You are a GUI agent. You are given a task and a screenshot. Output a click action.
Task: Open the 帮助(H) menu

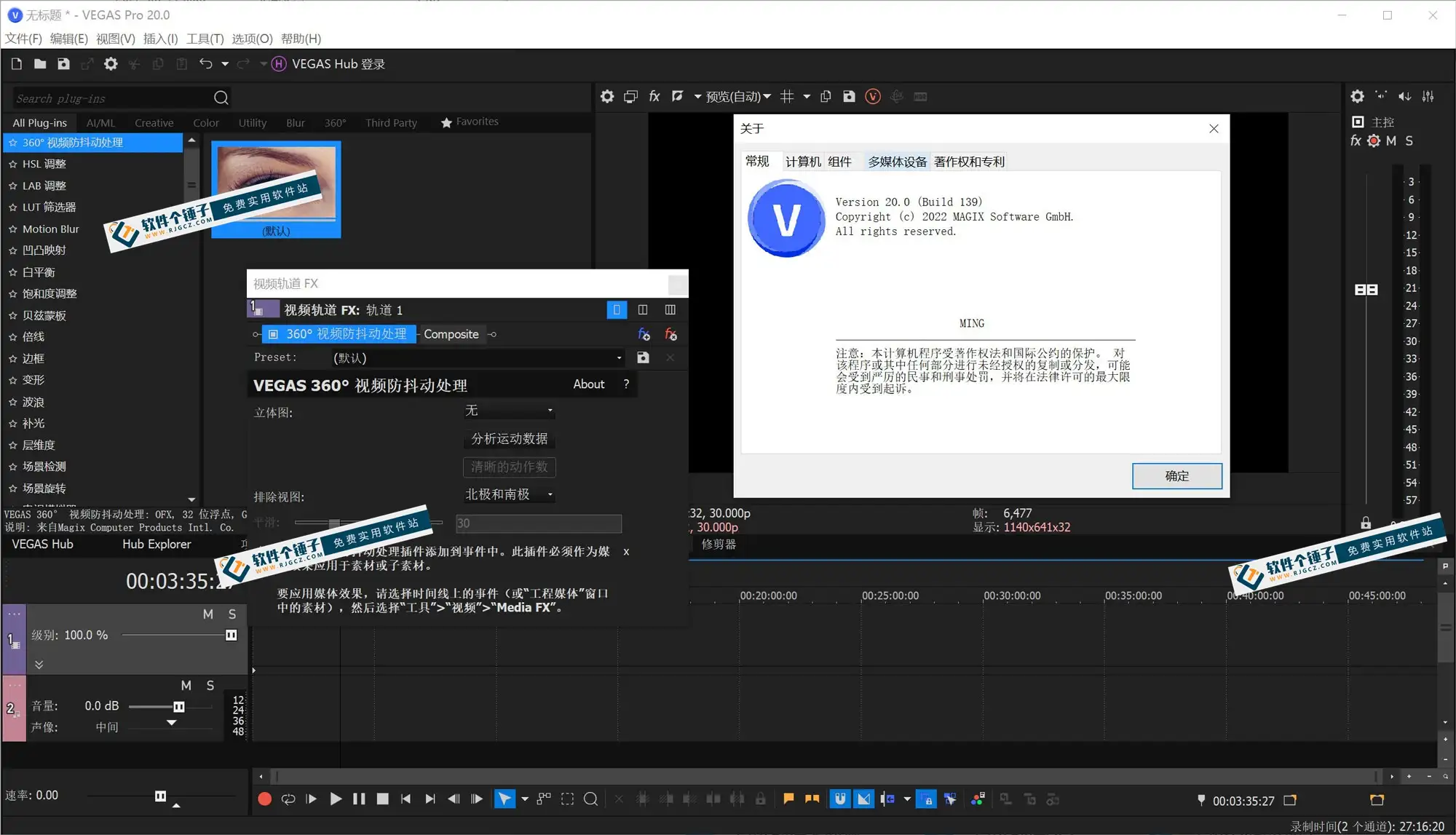[301, 39]
